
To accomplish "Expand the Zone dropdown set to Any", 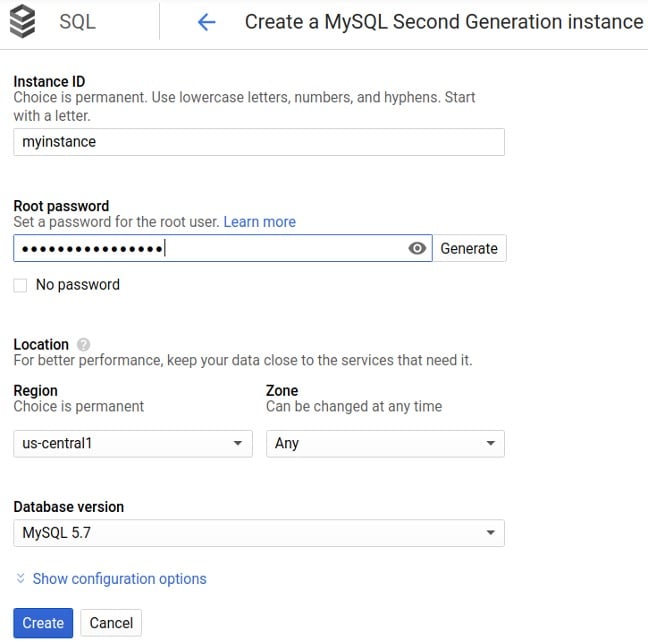I will [384, 443].
